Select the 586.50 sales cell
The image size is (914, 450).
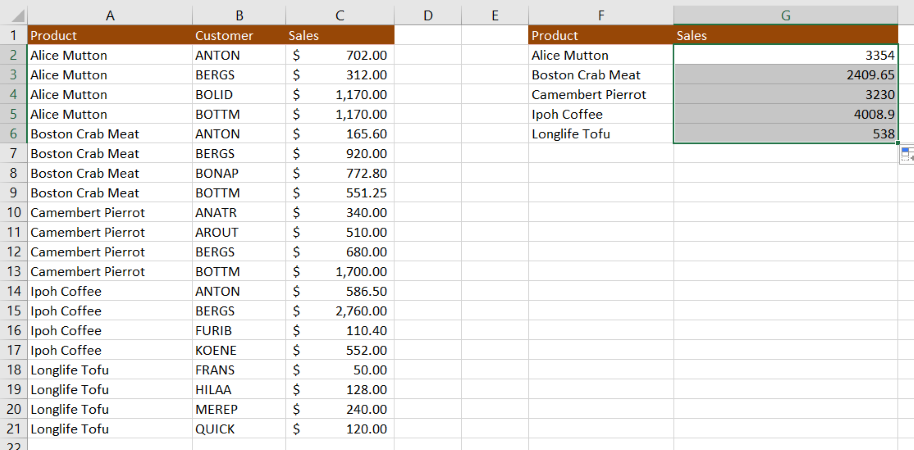(340, 291)
